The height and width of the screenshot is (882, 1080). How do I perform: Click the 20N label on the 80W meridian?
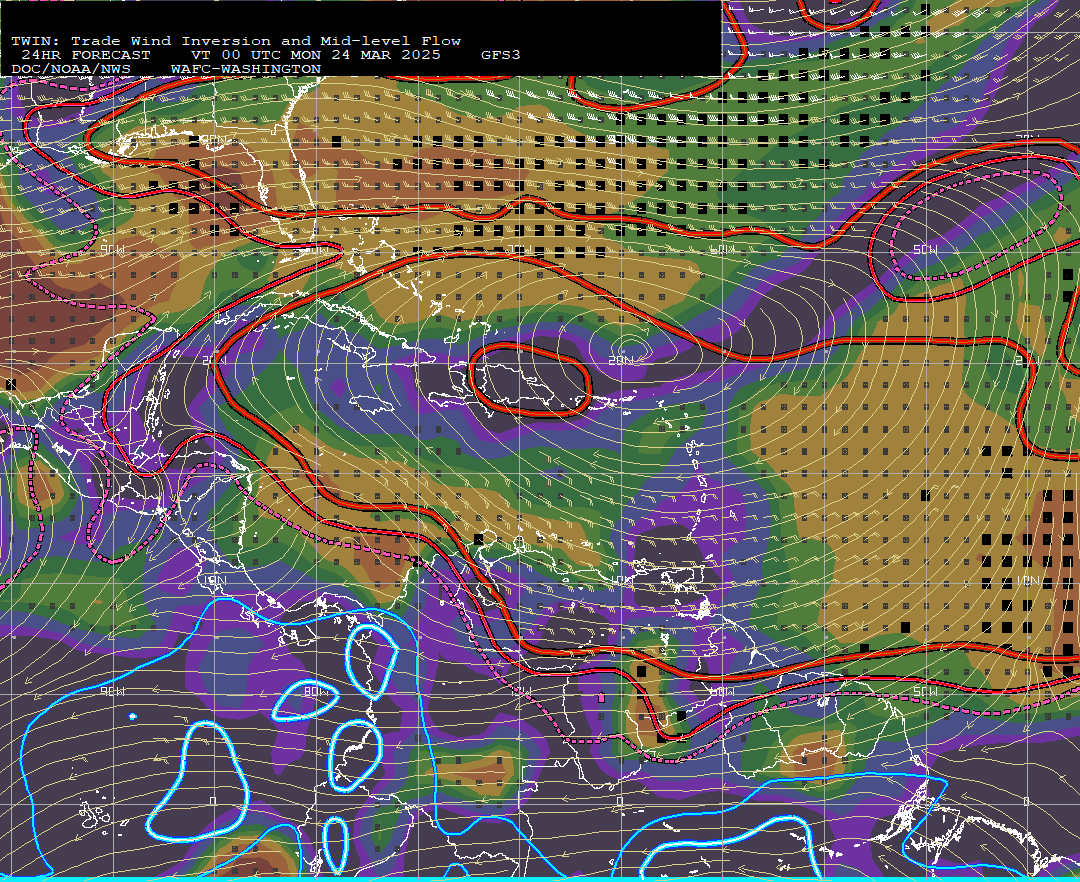(214, 360)
